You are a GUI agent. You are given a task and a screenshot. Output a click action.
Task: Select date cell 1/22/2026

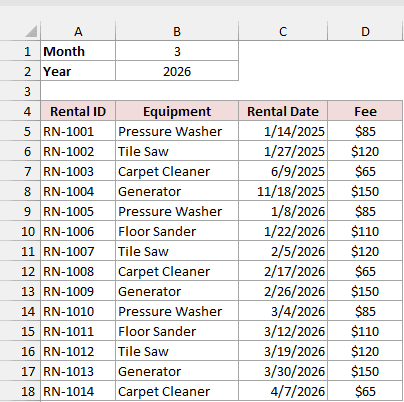click(x=283, y=231)
